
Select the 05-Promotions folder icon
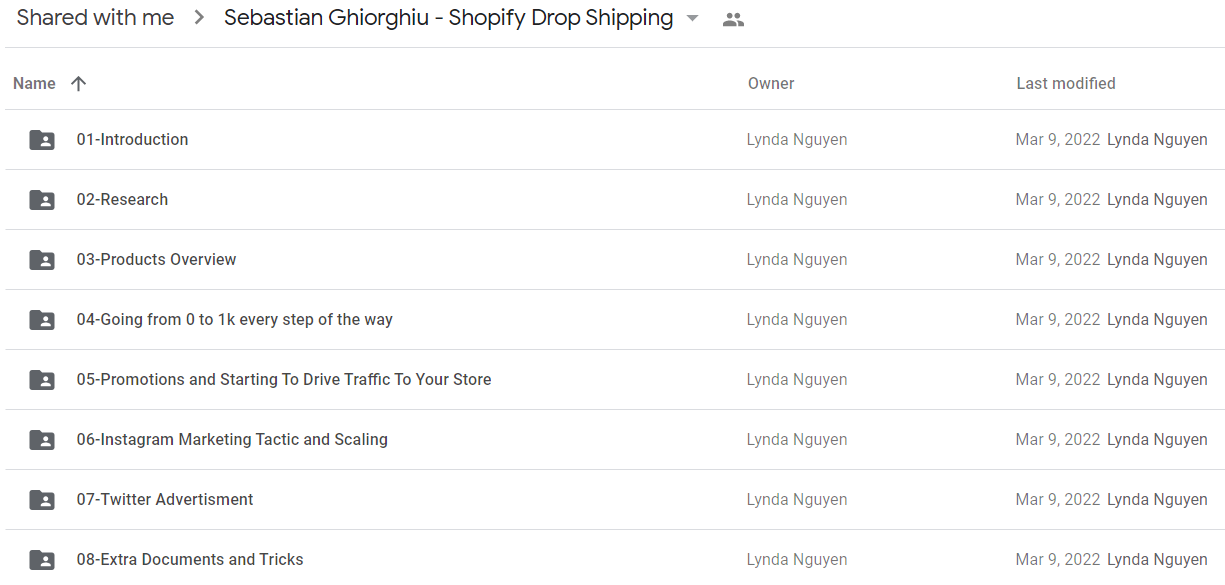click(x=42, y=380)
